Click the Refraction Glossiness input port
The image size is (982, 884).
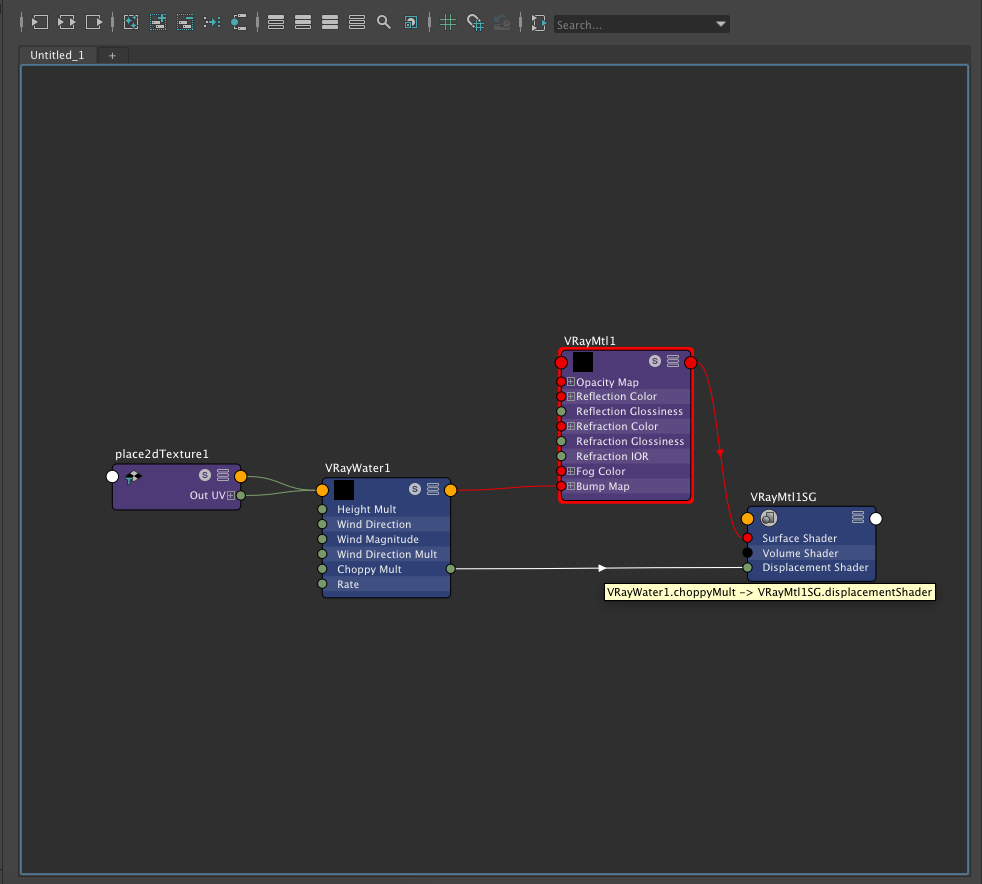pos(561,441)
